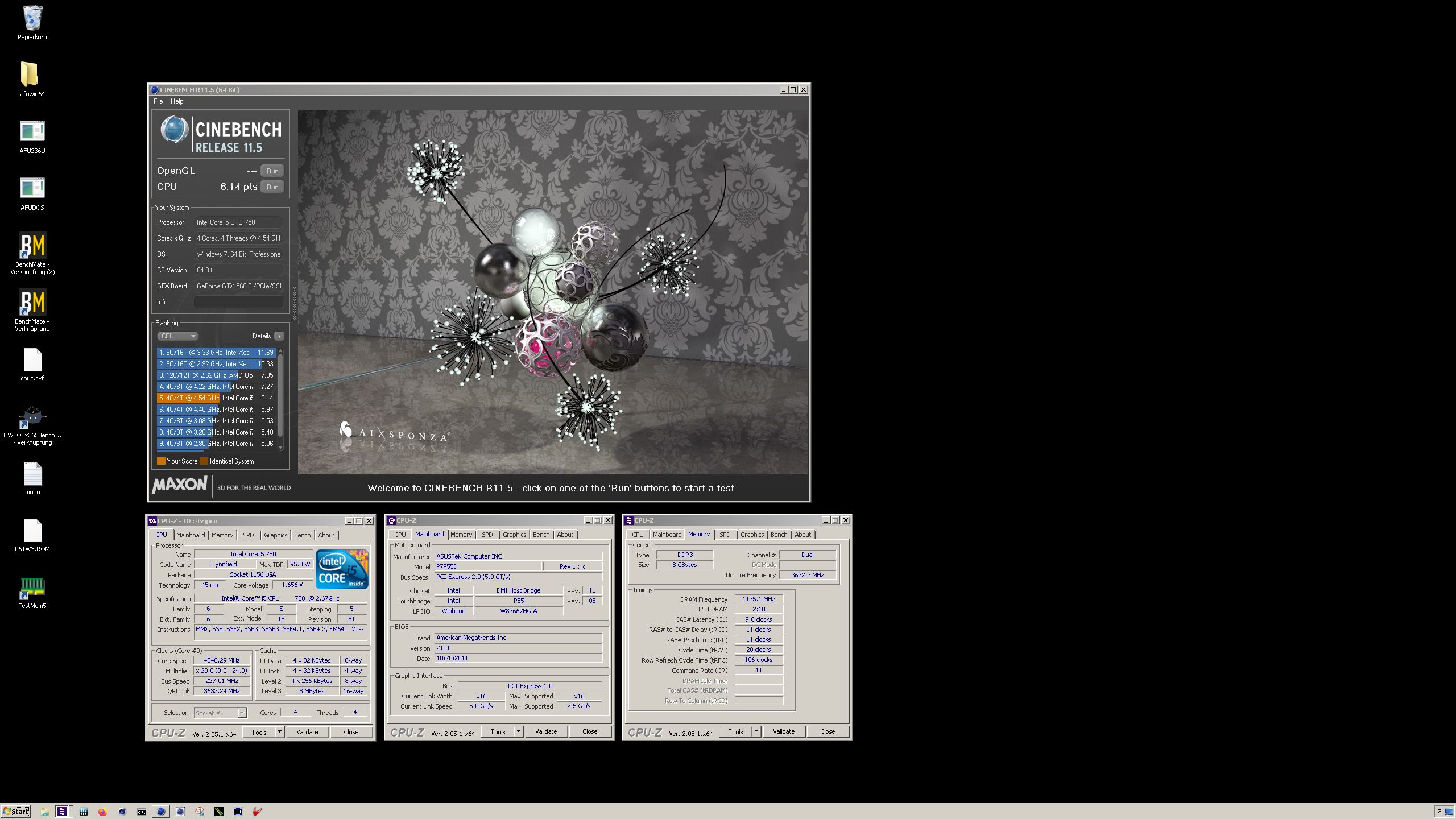Click the red checkmark taskbar icon

pyautogui.click(x=257, y=812)
